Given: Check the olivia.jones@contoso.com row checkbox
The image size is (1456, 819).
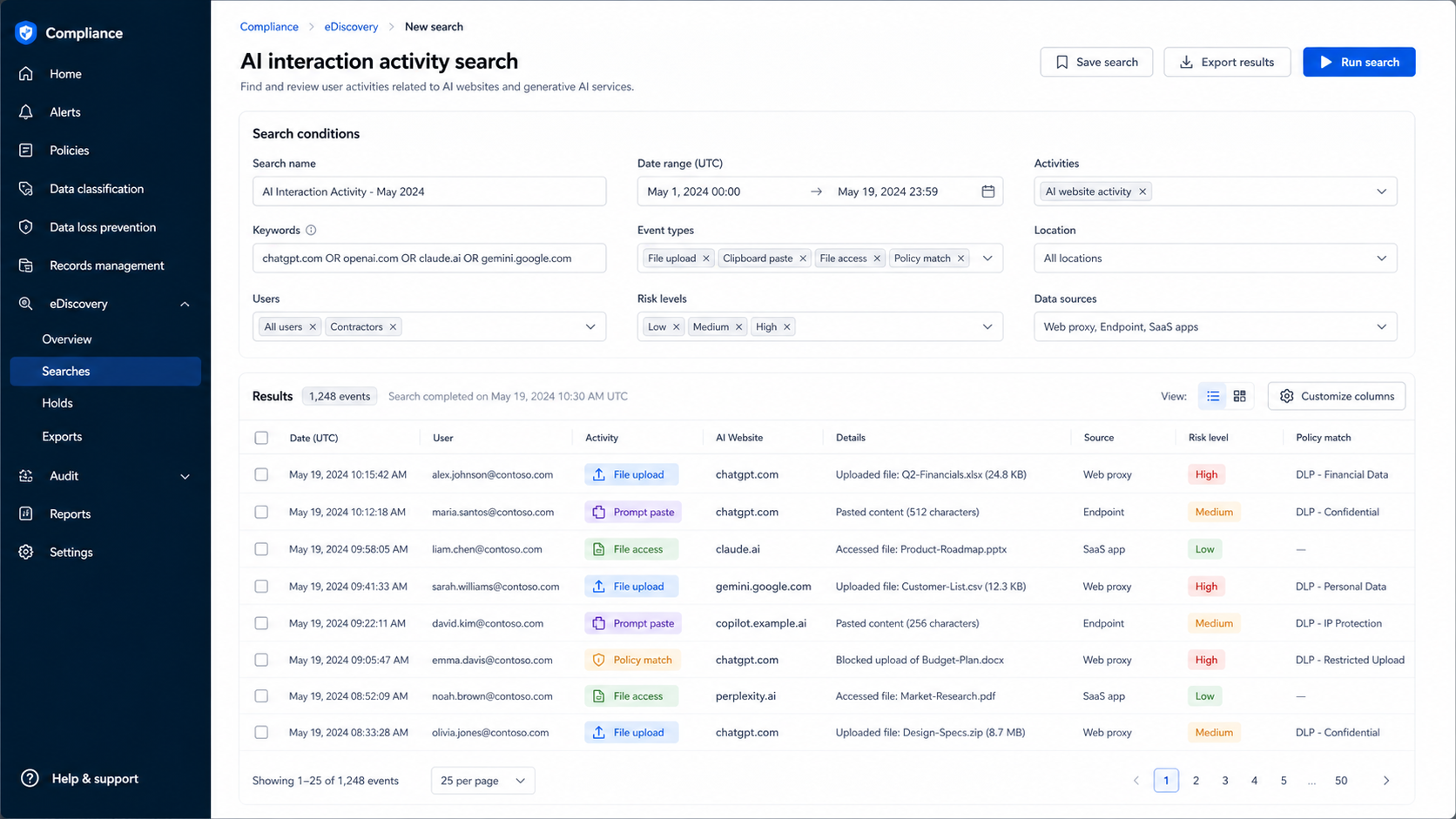Looking at the screenshot, I should [x=261, y=732].
